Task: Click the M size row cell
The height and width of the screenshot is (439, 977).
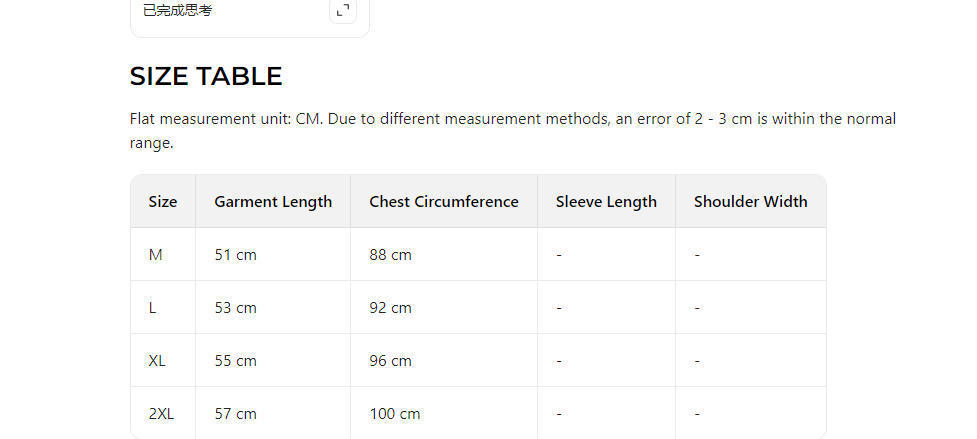Action: pyautogui.click(x=156, y=255)
